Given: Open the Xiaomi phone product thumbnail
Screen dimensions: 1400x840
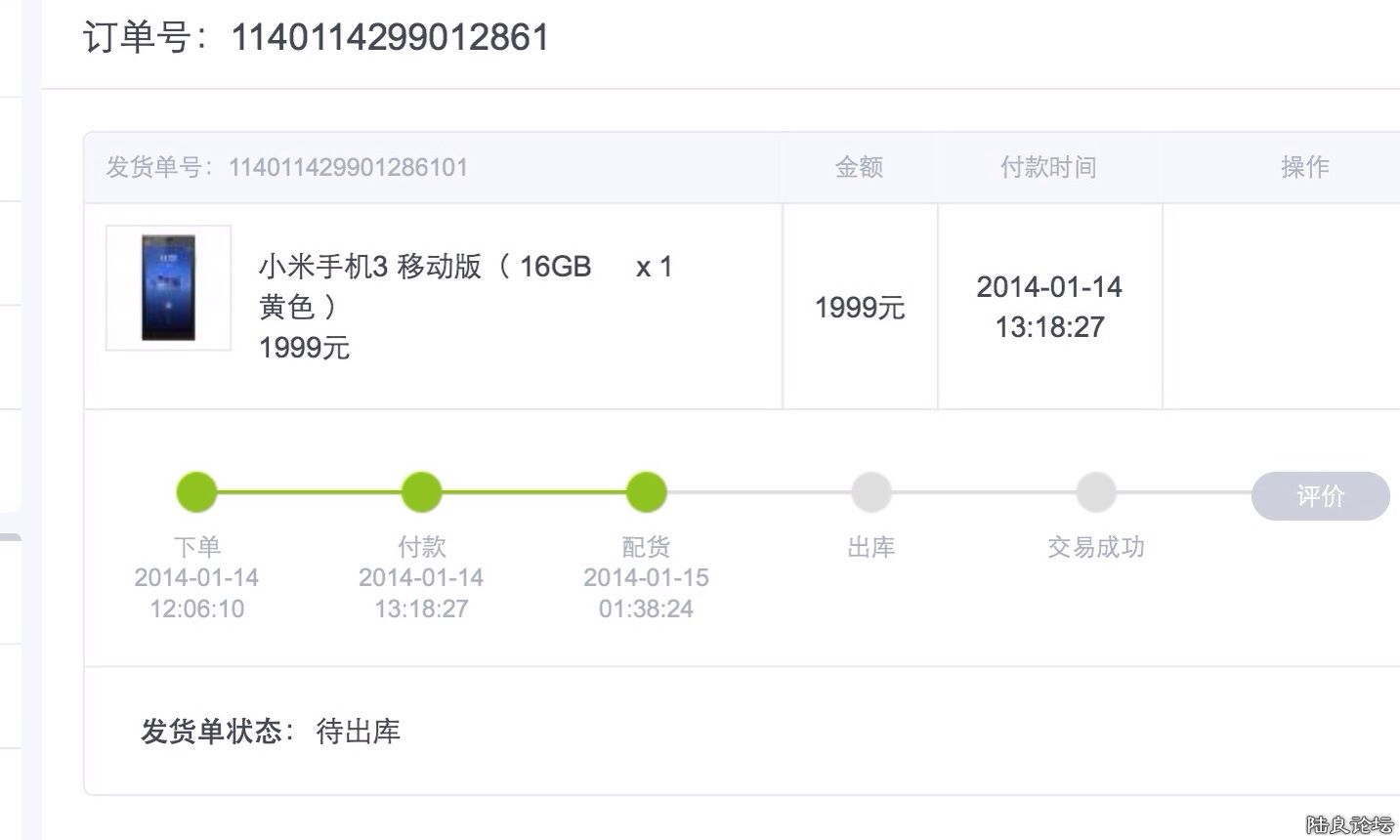Looking at the screenshot, I should pos(168,287).
